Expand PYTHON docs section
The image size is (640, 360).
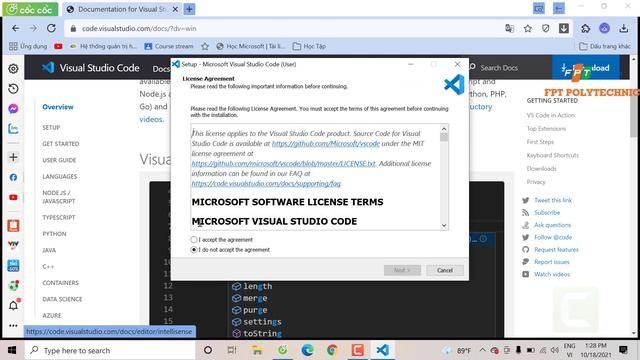coord(54,234)
